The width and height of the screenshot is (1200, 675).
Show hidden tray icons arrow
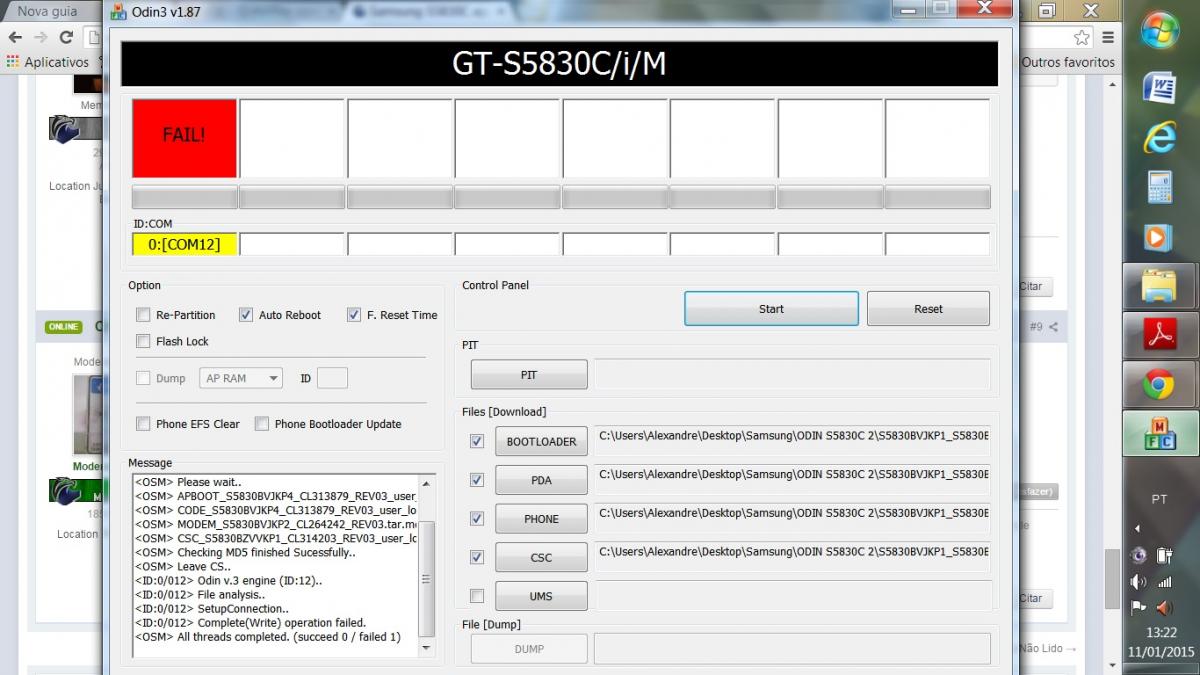point(1138,529)
